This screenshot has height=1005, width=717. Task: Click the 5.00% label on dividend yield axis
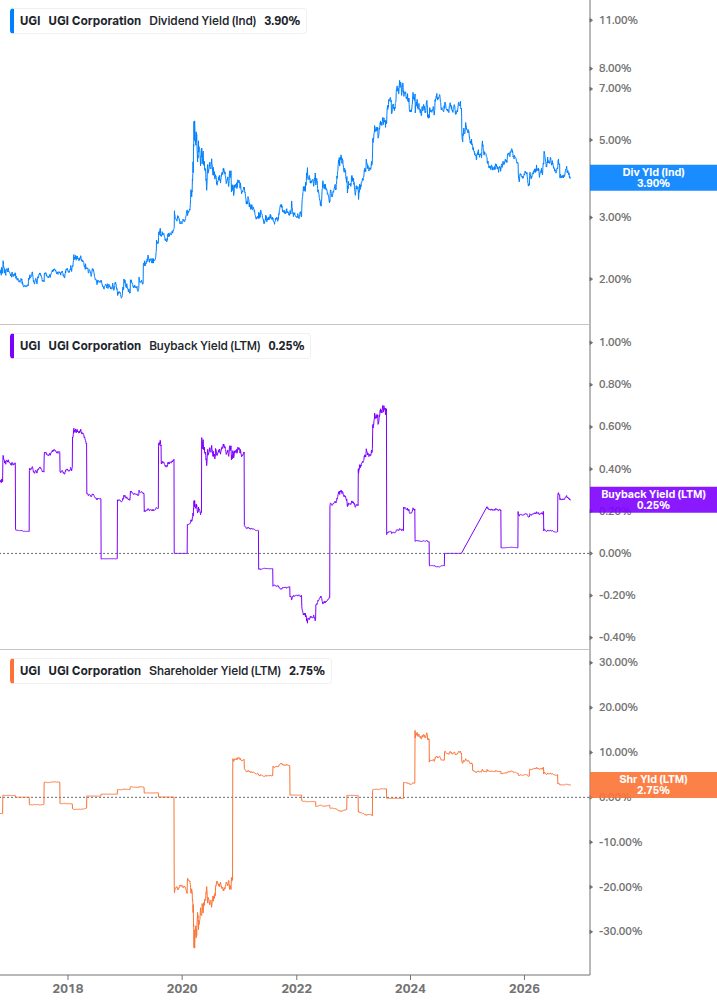(615, 140)
